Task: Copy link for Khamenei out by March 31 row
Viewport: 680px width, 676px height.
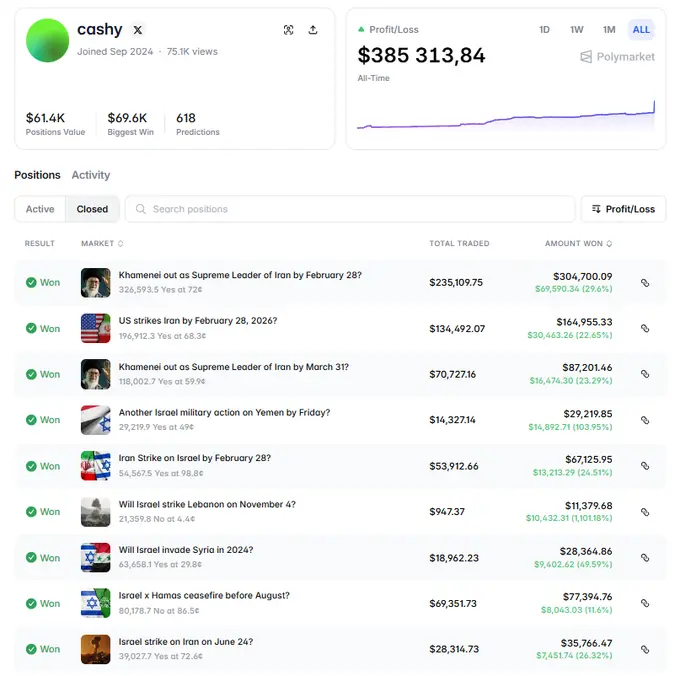Action: point(645,374)
